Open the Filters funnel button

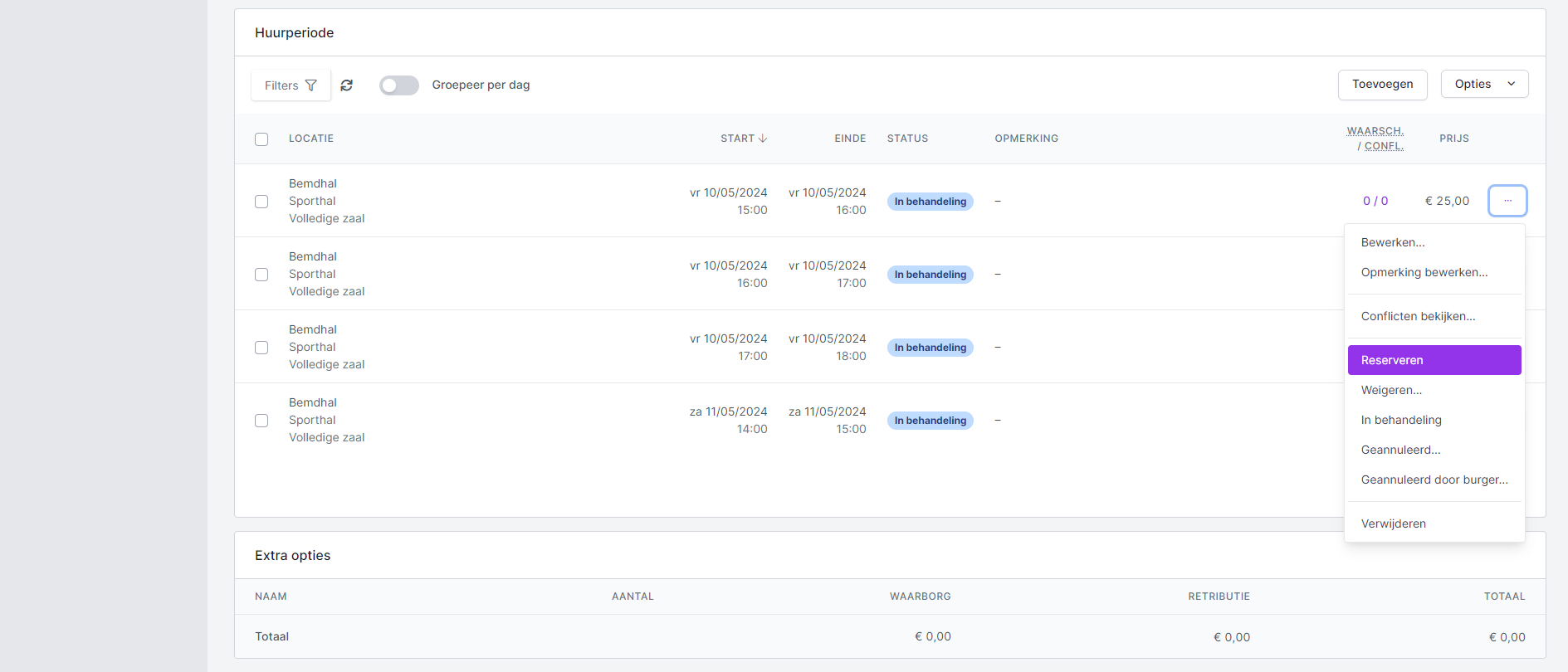click(291, 85)
